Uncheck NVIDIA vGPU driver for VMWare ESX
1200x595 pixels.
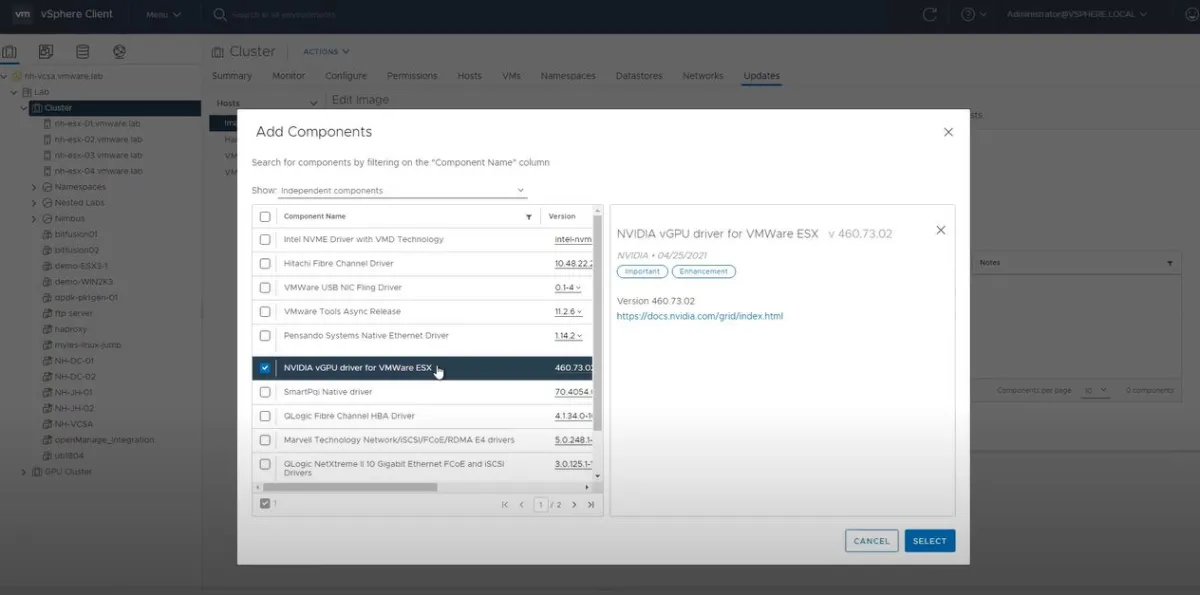tap(265, 368)
